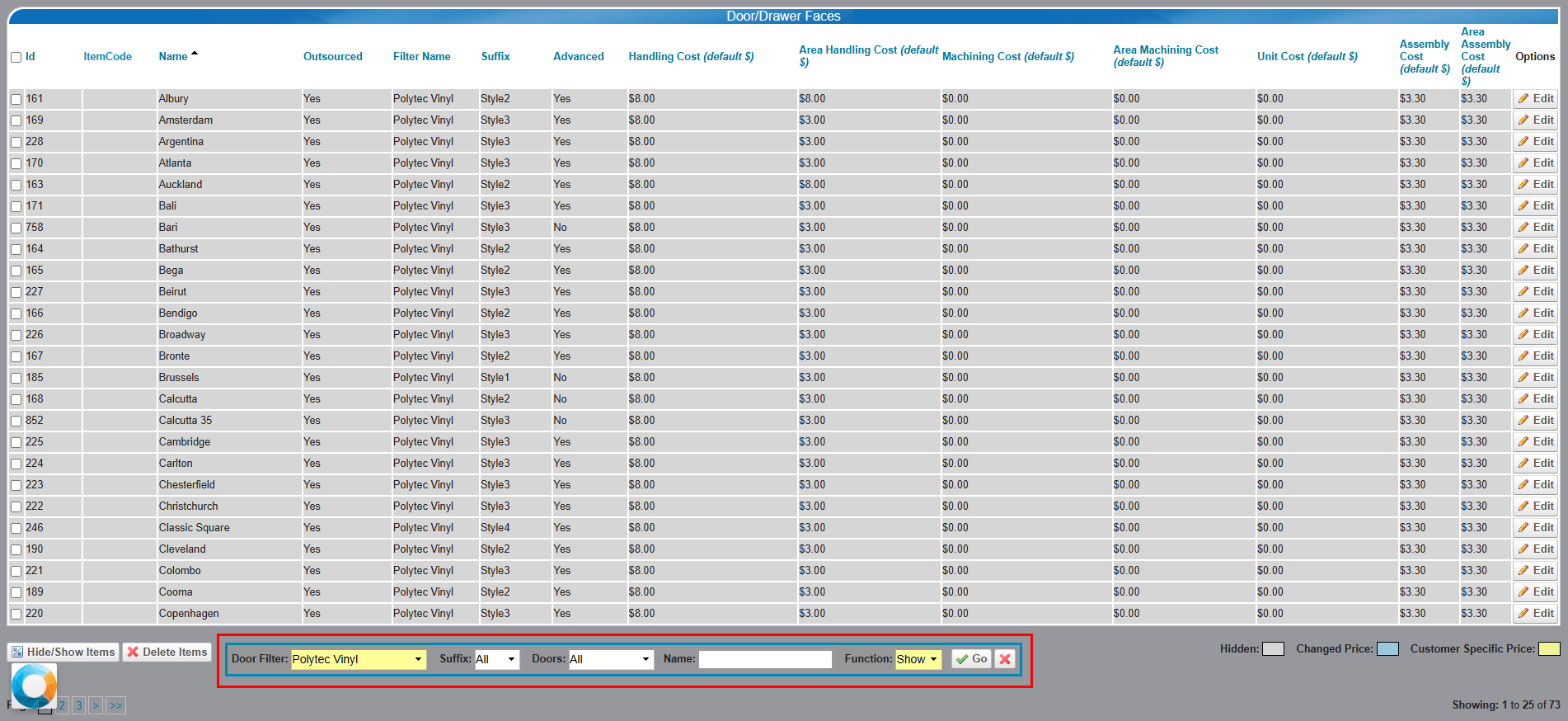1568x721 pixels.
Task: Click the pencil Edit icon for Bathurst
Action: tap(1523, 249)
